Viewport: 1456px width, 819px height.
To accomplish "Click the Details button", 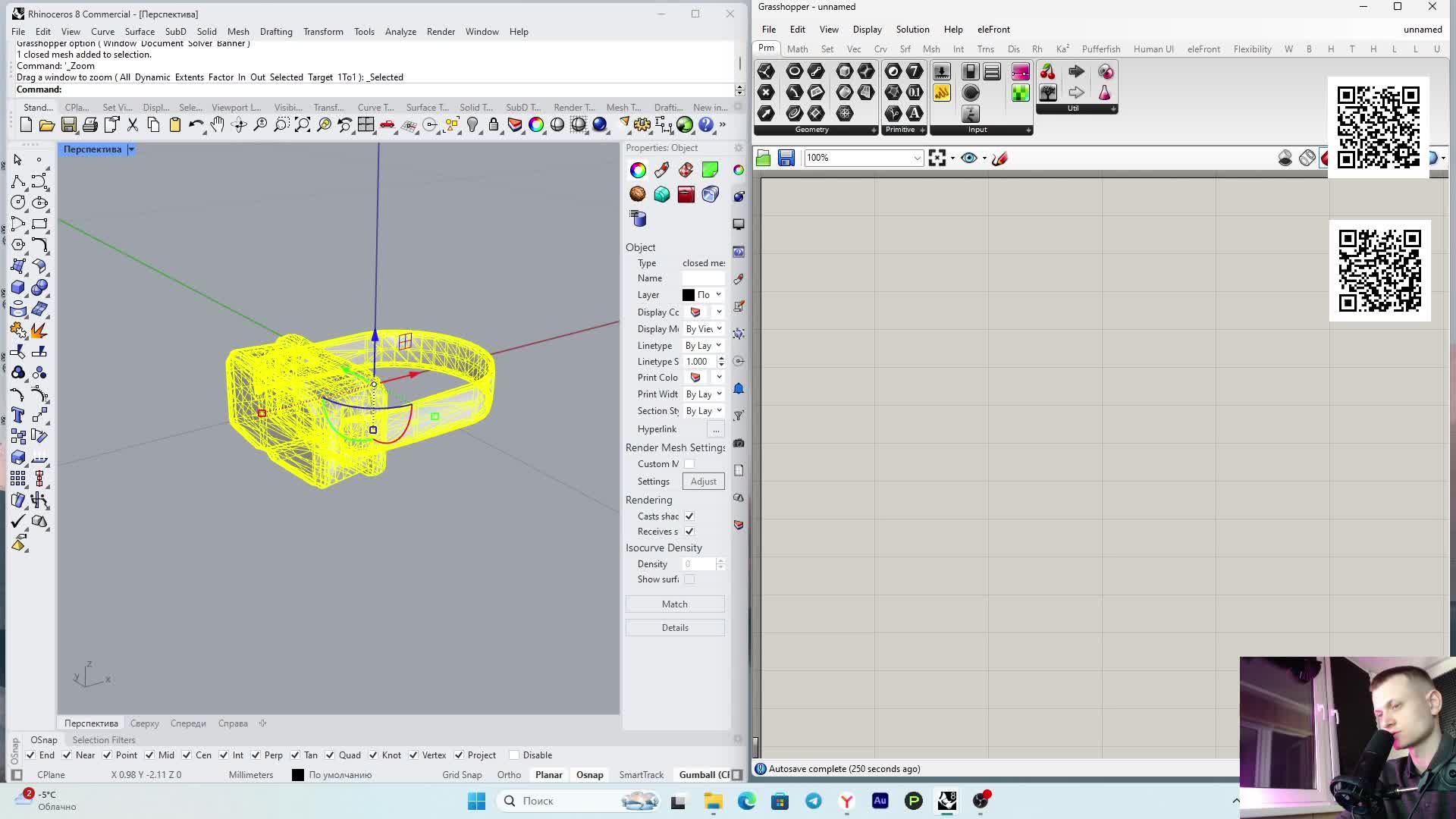I will coord(674,628).
